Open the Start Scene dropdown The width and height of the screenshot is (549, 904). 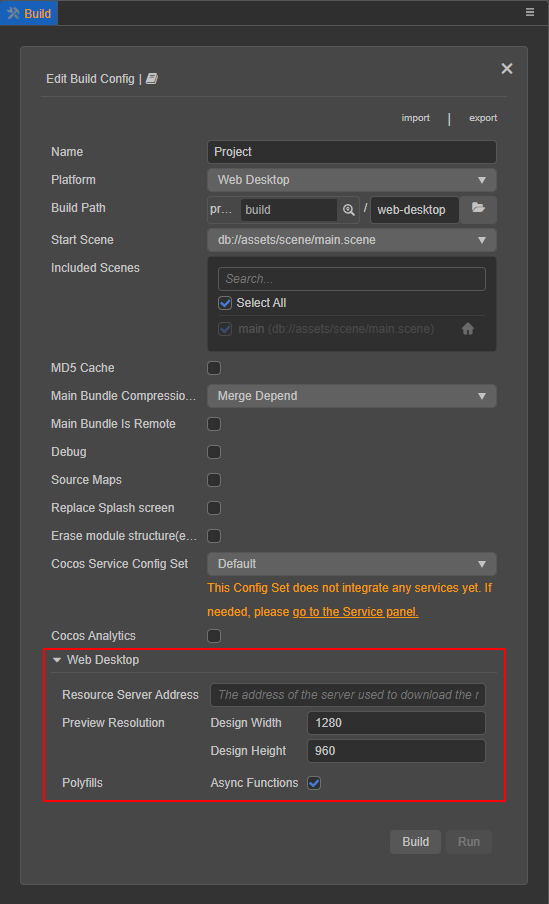point(352,240)
